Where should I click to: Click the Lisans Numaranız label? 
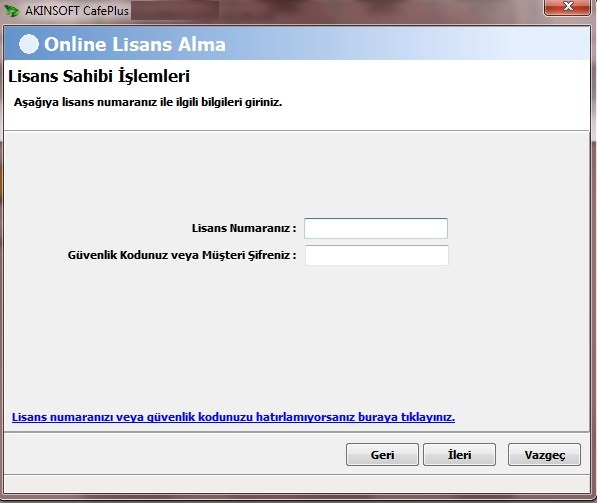(x=244, y=228)
